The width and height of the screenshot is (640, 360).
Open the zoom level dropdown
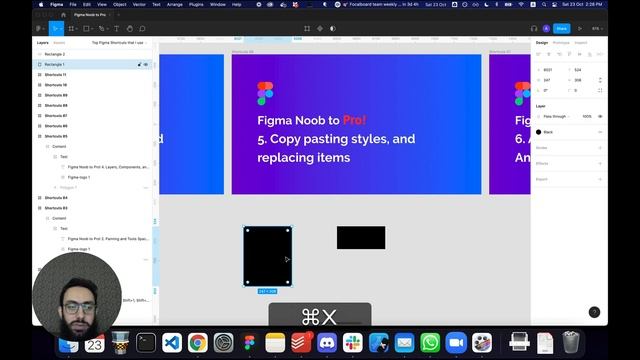coord(597,29)
